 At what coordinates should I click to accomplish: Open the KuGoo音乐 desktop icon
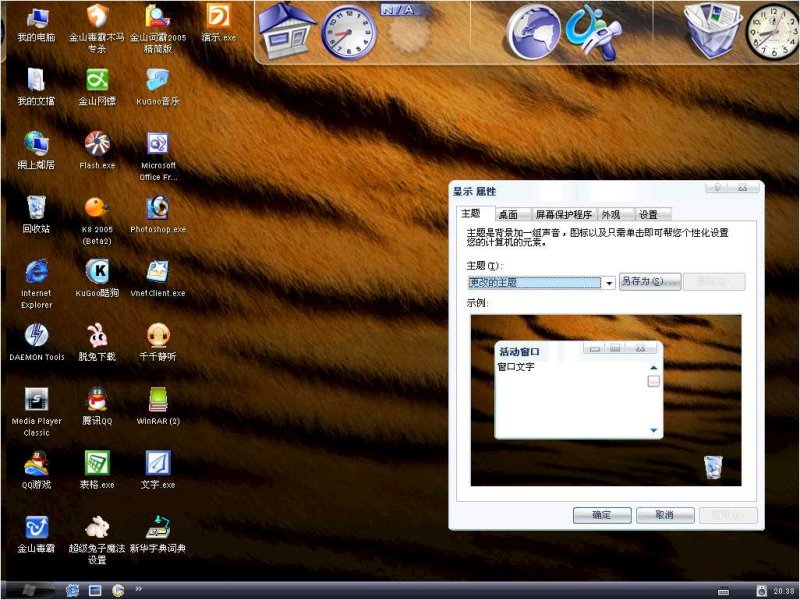coord(158,80)
